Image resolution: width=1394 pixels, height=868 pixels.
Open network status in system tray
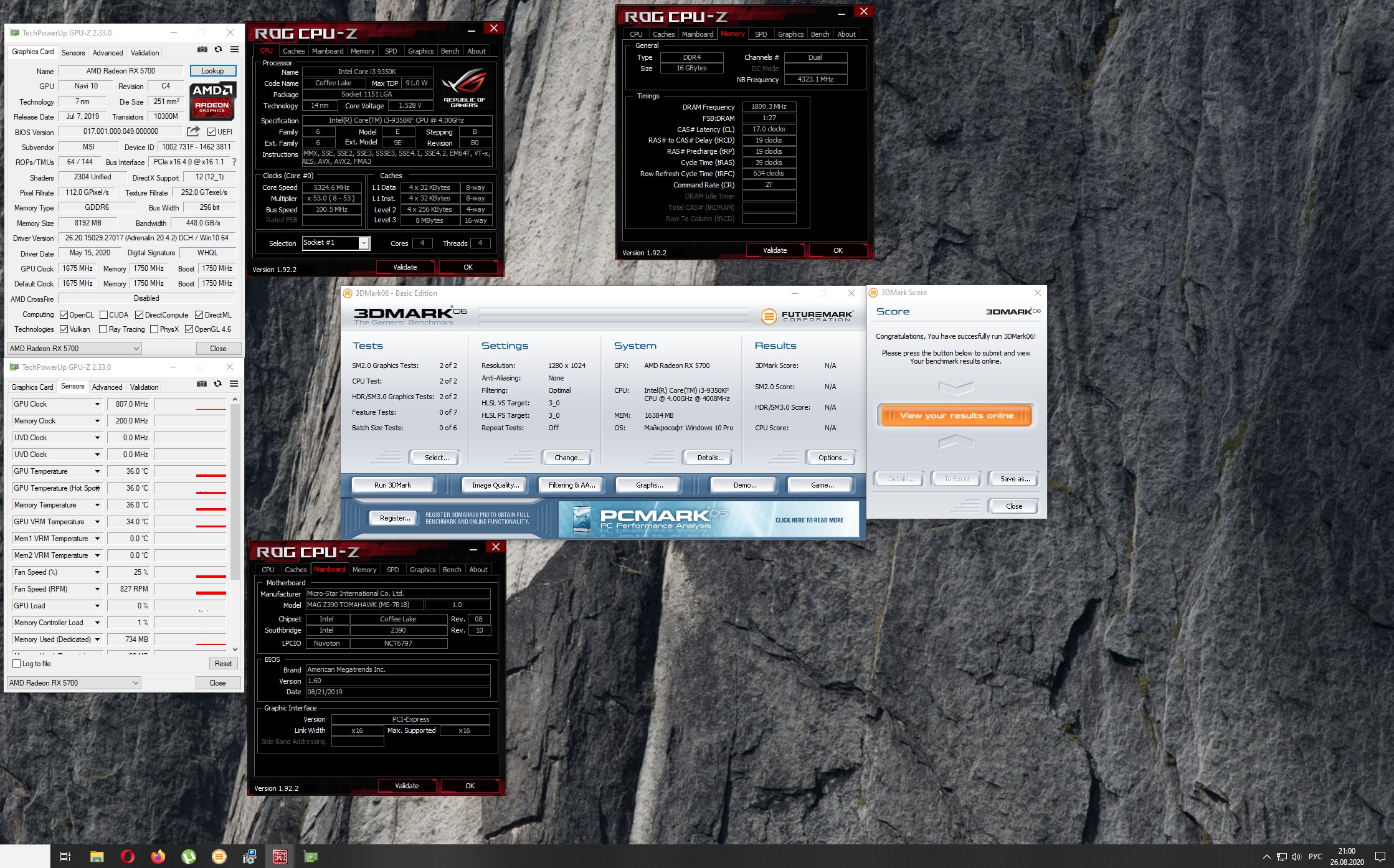pyautogui.click(x=1281, y=857)
